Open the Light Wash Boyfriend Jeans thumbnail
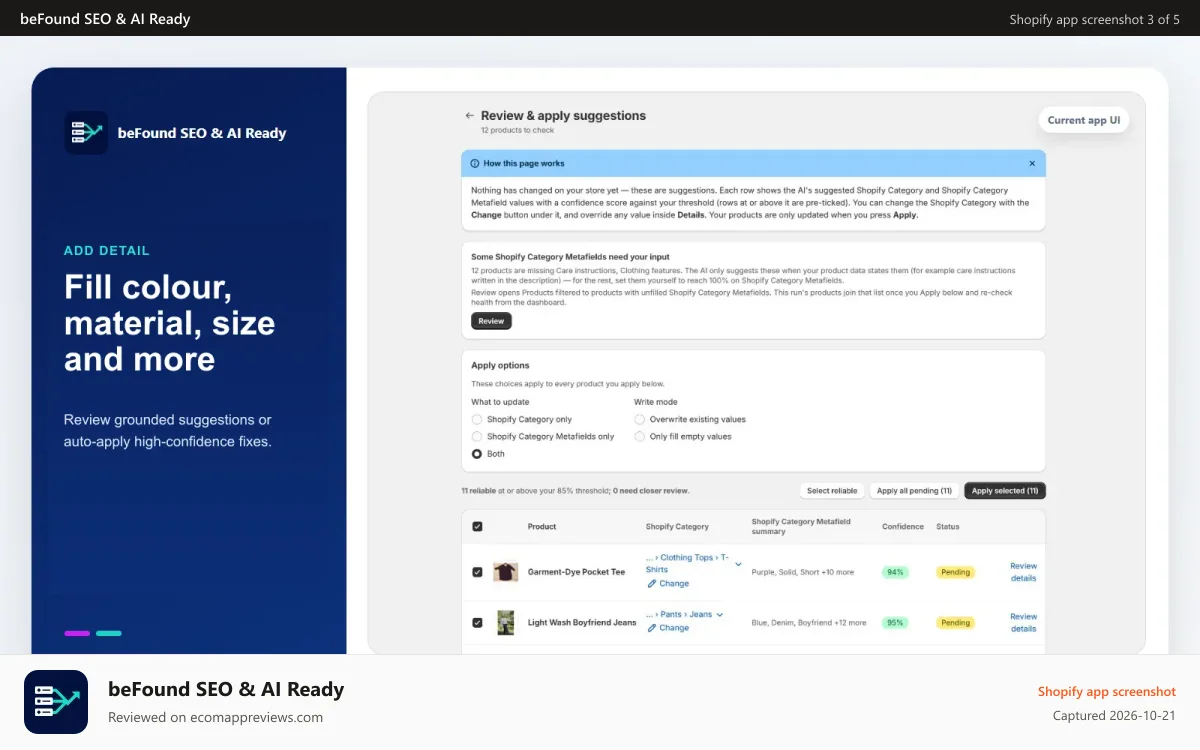 506,622
